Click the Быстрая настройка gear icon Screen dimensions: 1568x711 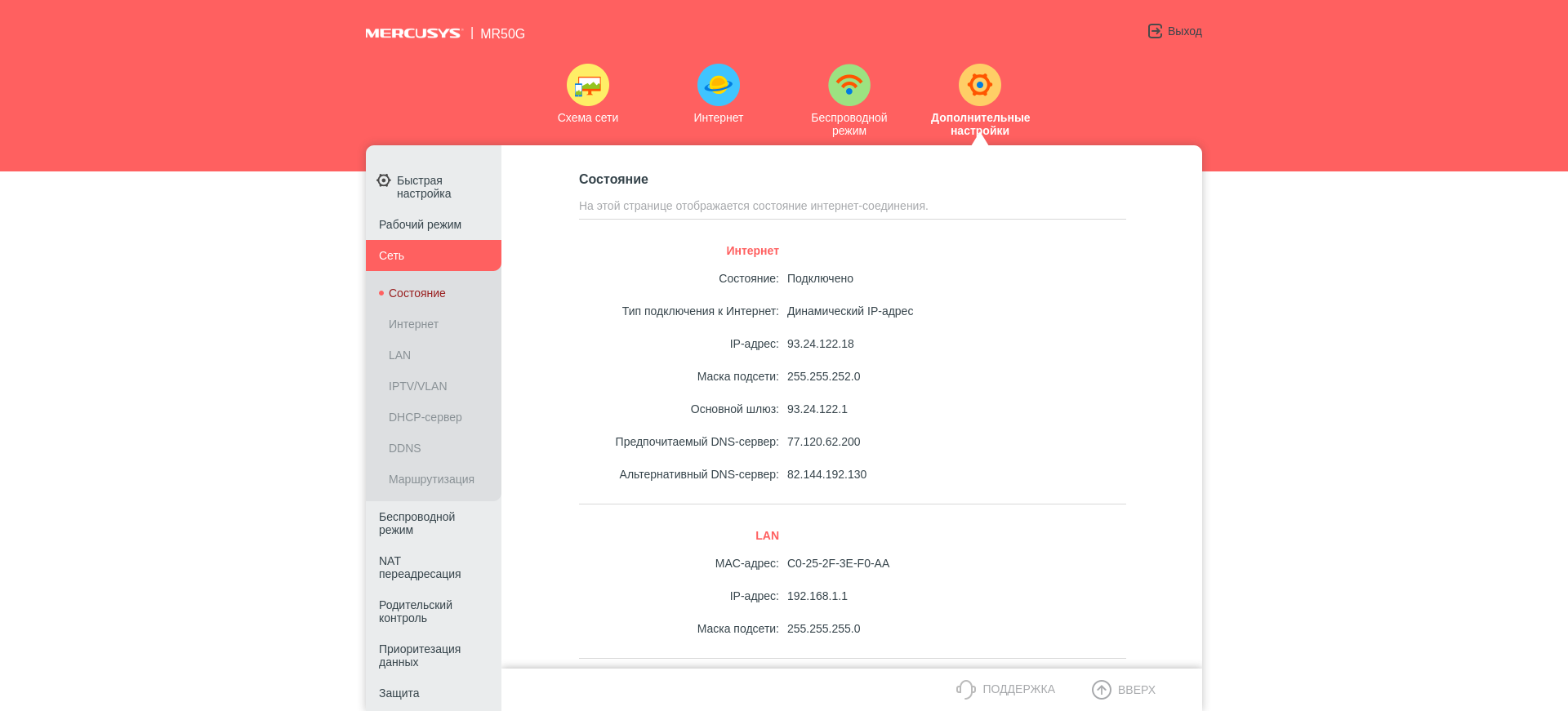[x=384, y=180]
